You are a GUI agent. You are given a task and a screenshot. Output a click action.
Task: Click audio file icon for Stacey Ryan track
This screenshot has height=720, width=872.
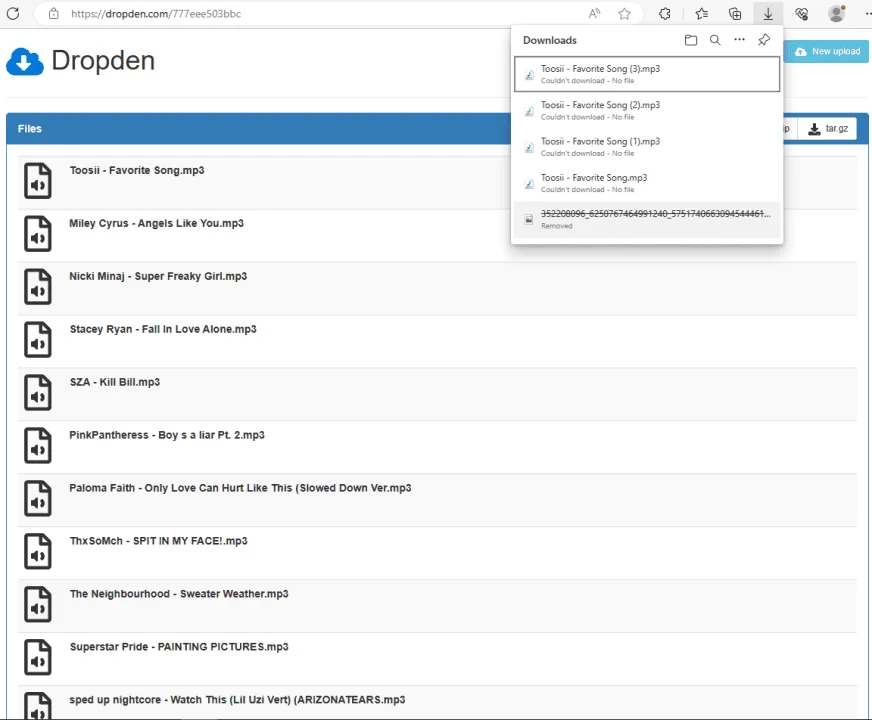(38, 339)
